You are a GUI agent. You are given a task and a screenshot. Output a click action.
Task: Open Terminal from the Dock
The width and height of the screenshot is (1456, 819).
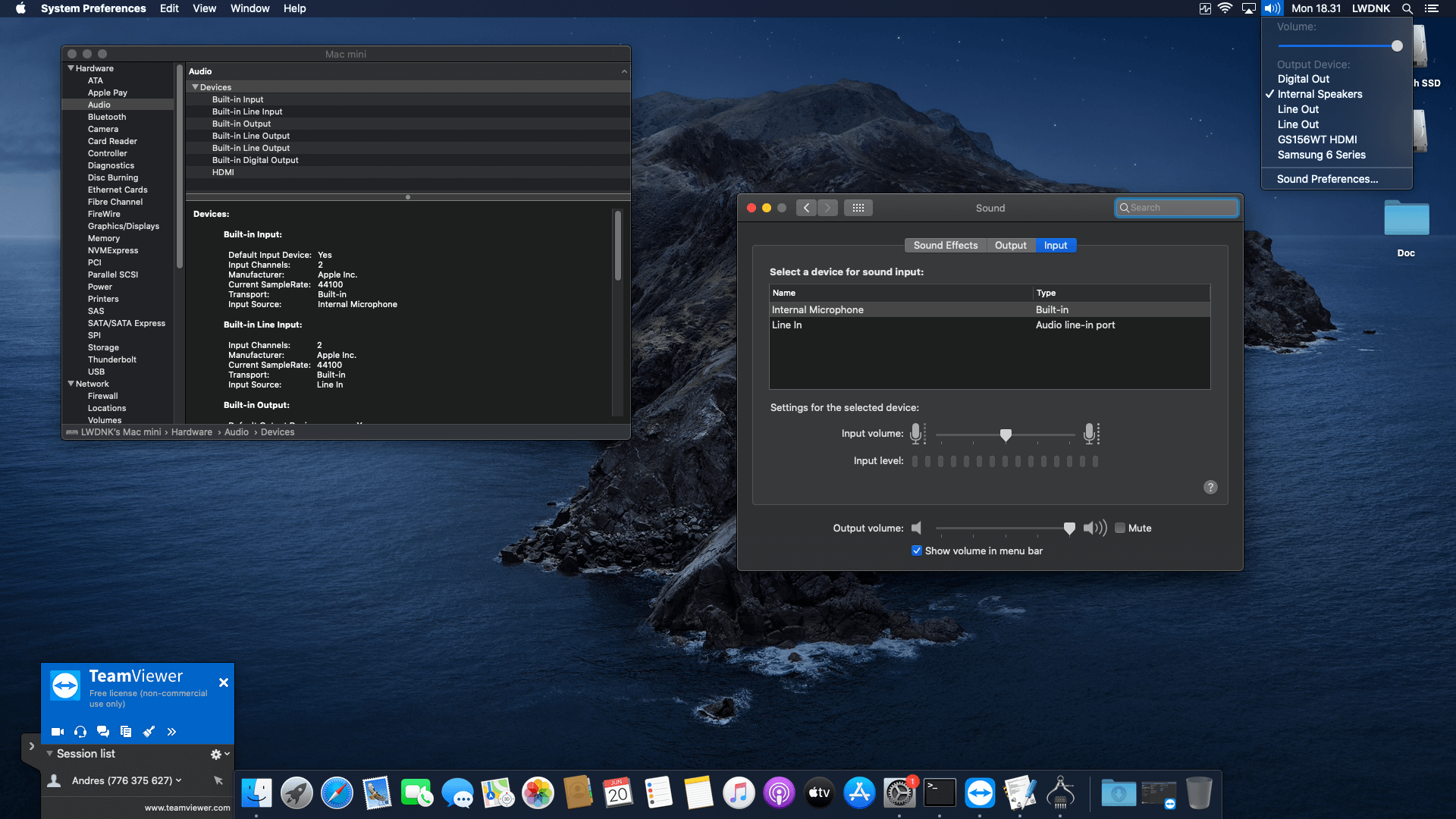click(940, 793)
